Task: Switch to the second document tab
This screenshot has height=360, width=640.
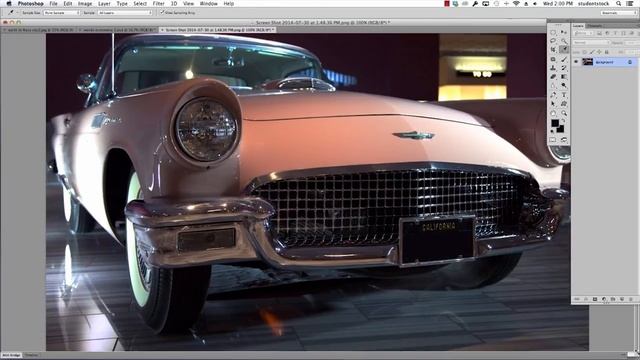Action: pos(118,30)
